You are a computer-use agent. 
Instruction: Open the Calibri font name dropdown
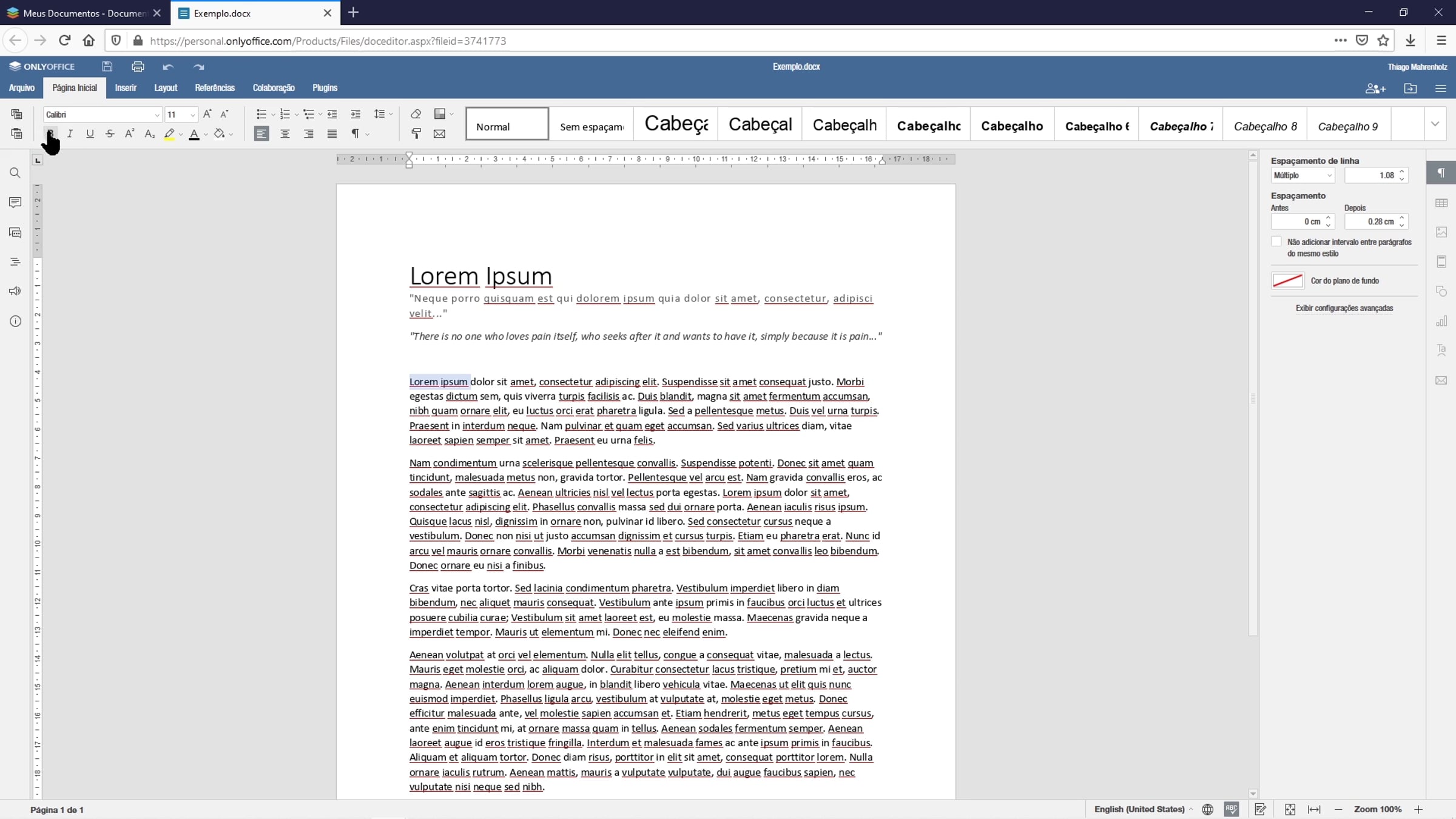(157, 115)
